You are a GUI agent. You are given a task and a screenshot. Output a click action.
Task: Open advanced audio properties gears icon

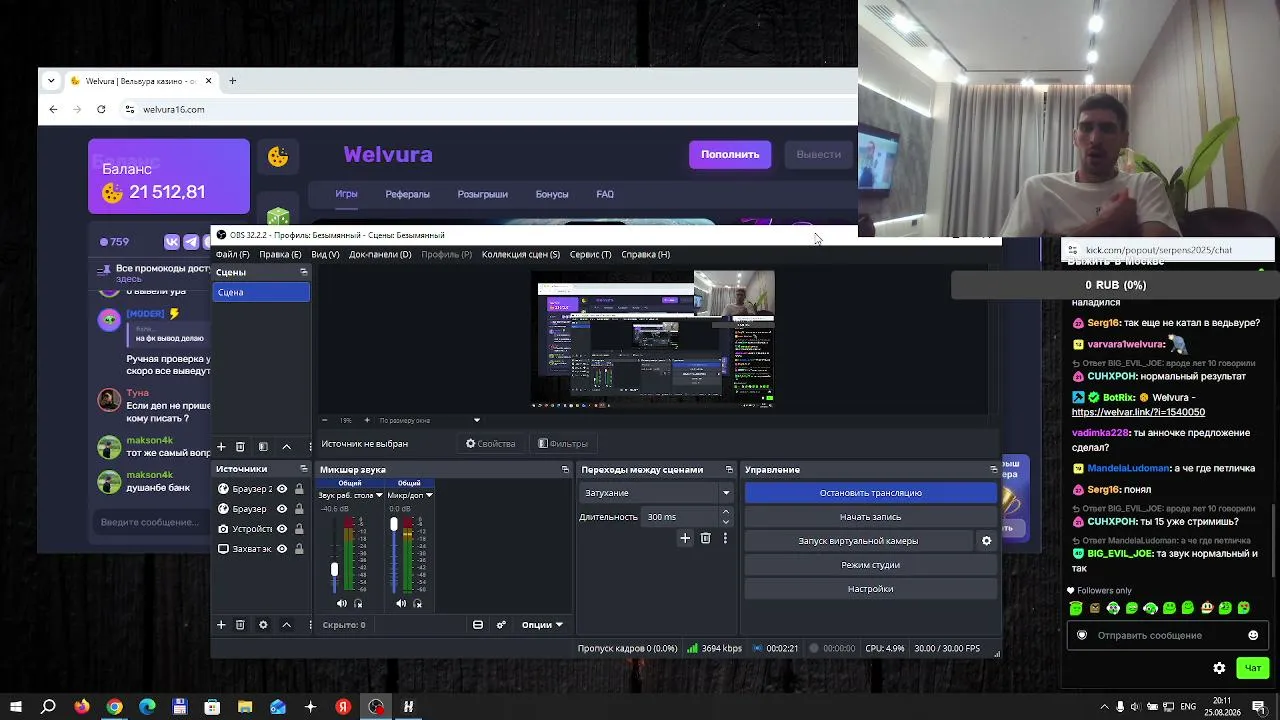pyautogui.click(x=501, y=625)
